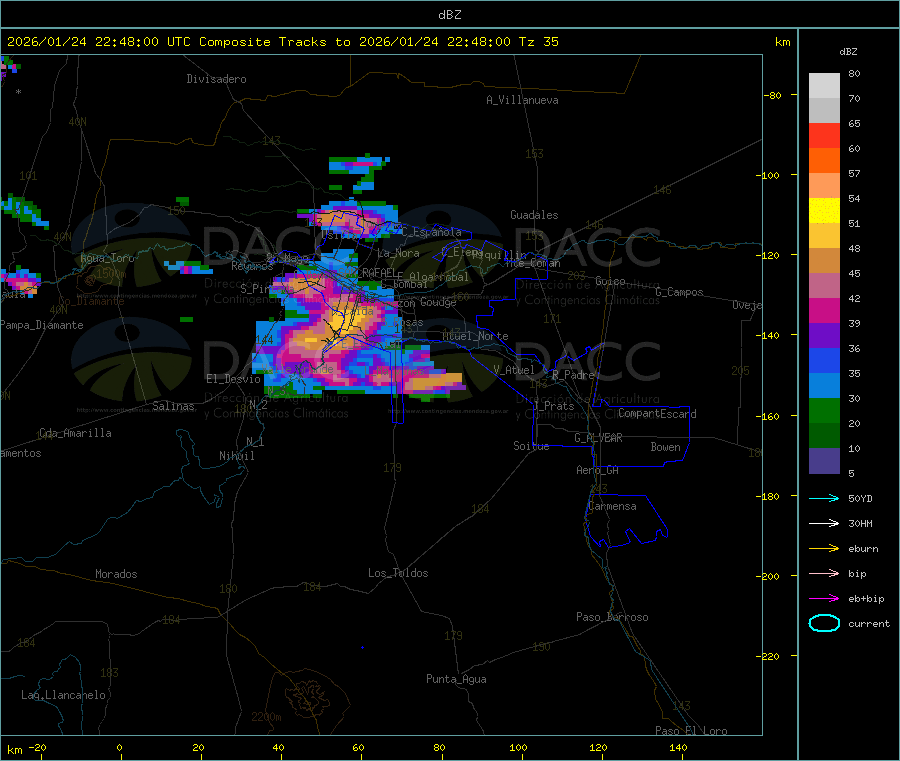Pick the light blue 30-35 dBZ color band
Viewport: 900px width, 761px height.
pyautogui.click(x=824, y=386)
